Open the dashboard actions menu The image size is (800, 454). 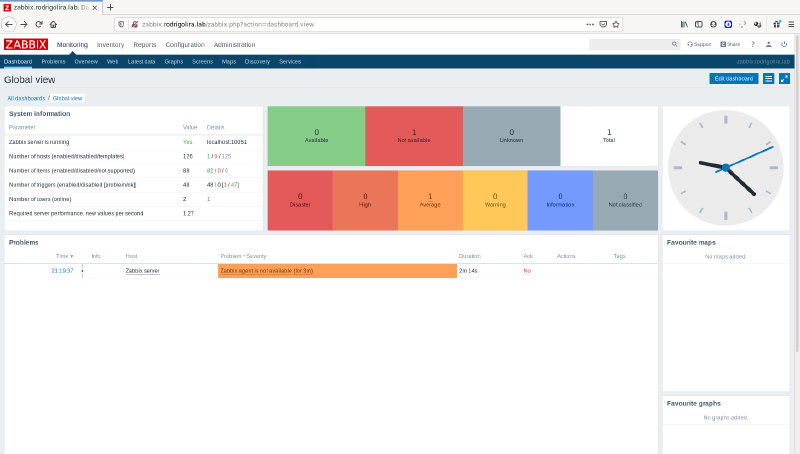(x=768, y=78)
